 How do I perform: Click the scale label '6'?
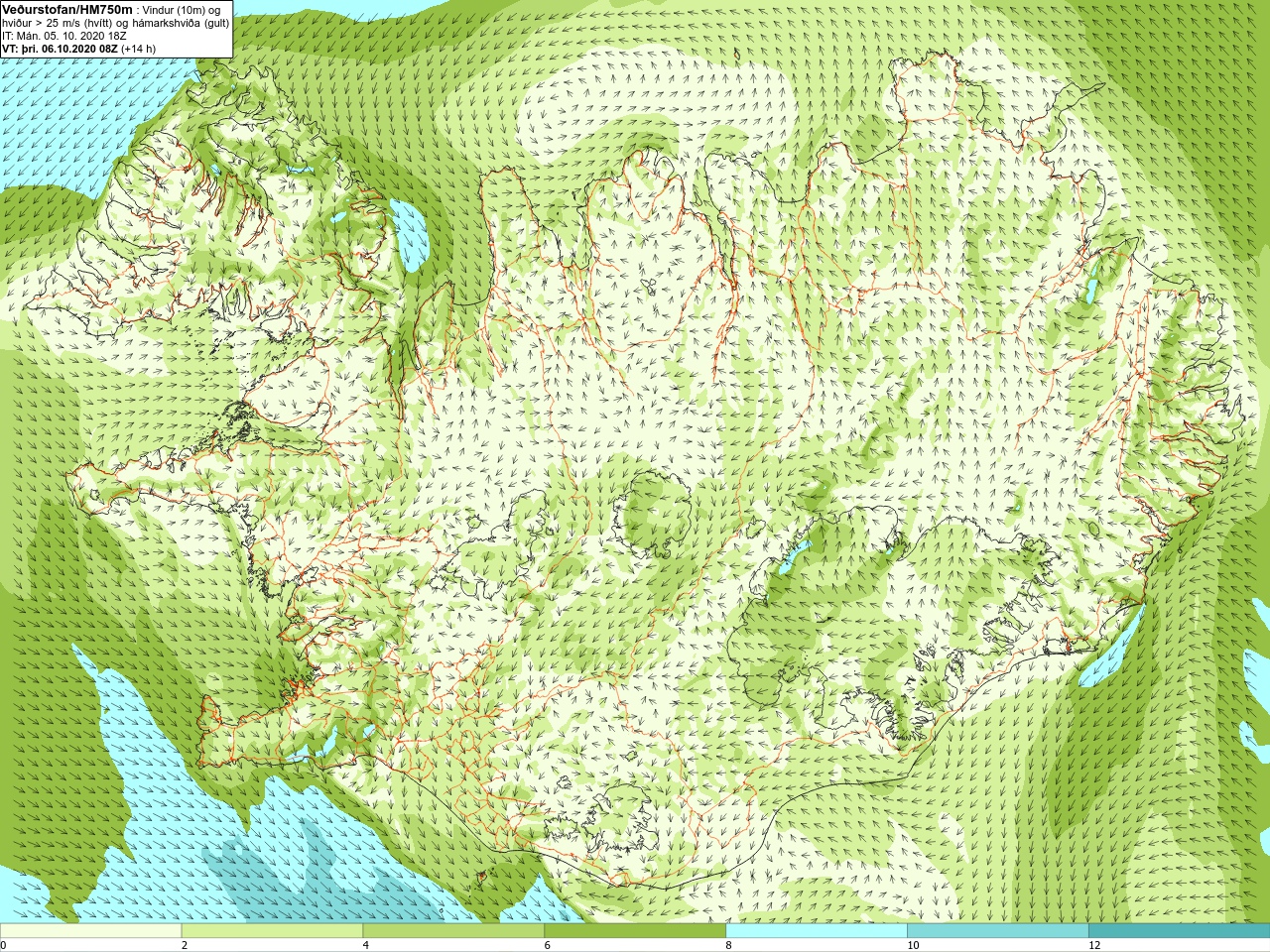(547, 945)
